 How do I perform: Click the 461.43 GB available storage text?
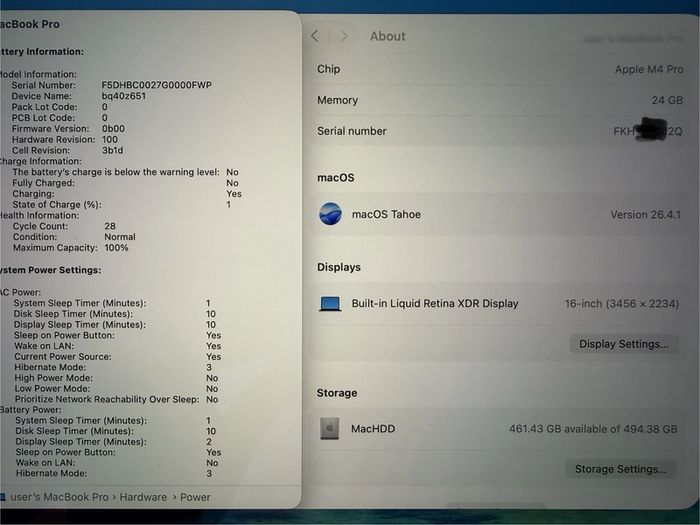[593, 429]
